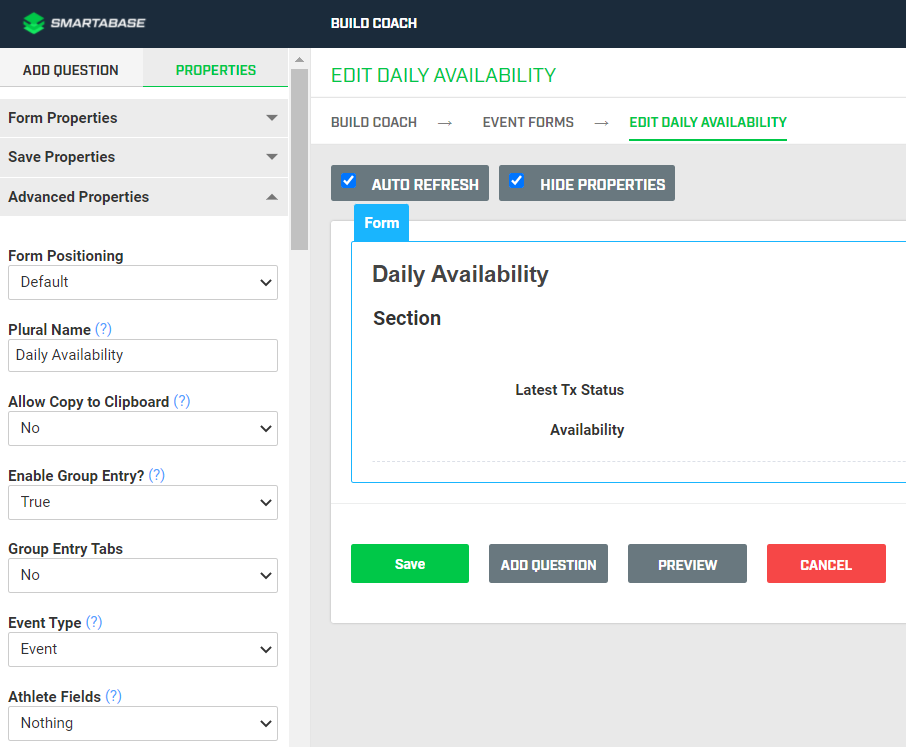Switch to the Add Question tab
Image resolution: width=906 pixels, height=747 pixels.
point(71,70)
